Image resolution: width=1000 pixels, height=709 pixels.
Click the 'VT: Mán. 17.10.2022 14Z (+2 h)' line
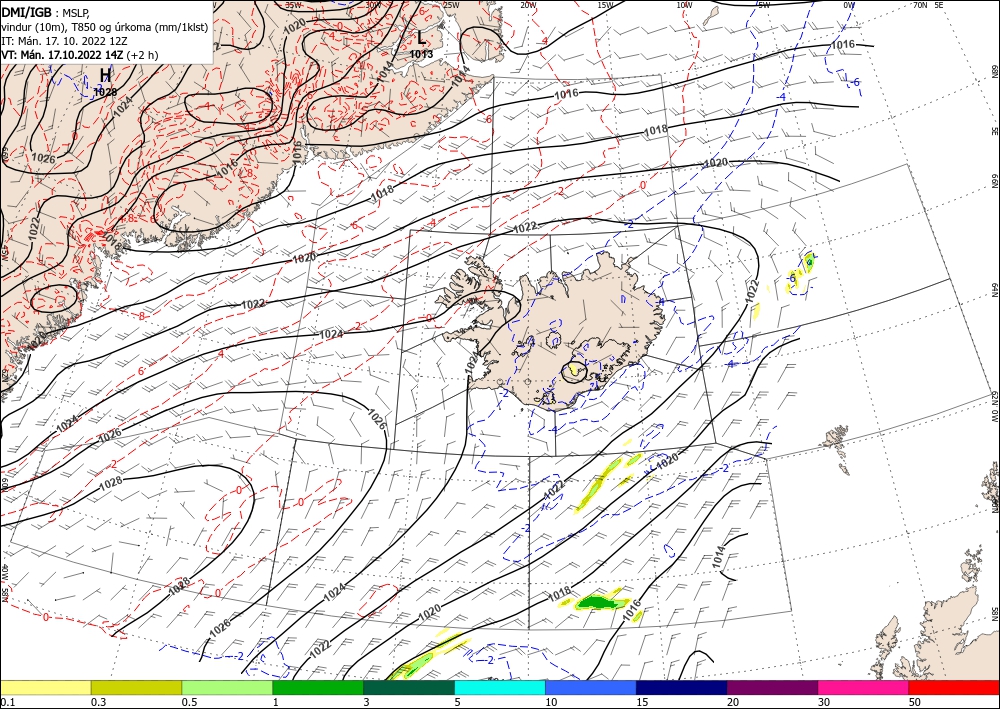[x=80, y=55]
